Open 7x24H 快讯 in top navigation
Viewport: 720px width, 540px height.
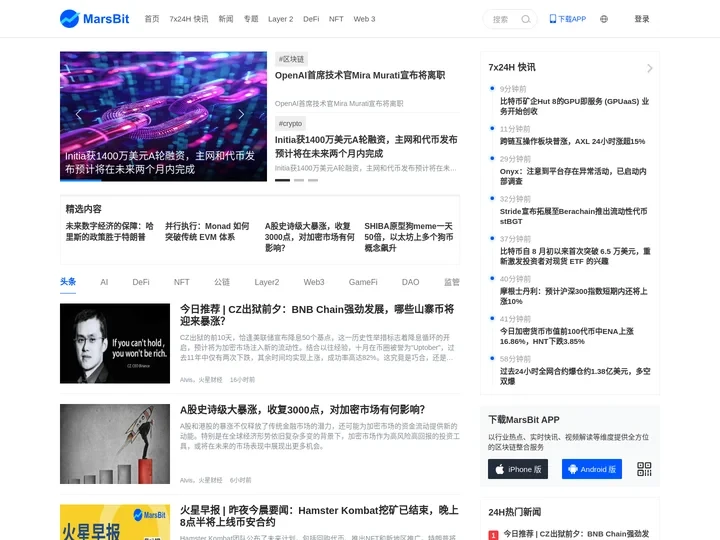tap(189, 19)
